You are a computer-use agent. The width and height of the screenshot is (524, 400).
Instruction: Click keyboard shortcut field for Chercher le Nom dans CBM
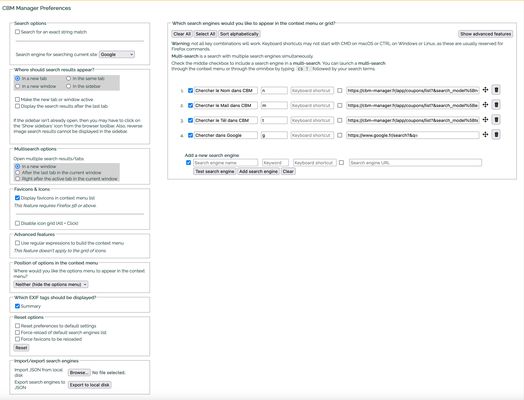click(x=312, y=91)
